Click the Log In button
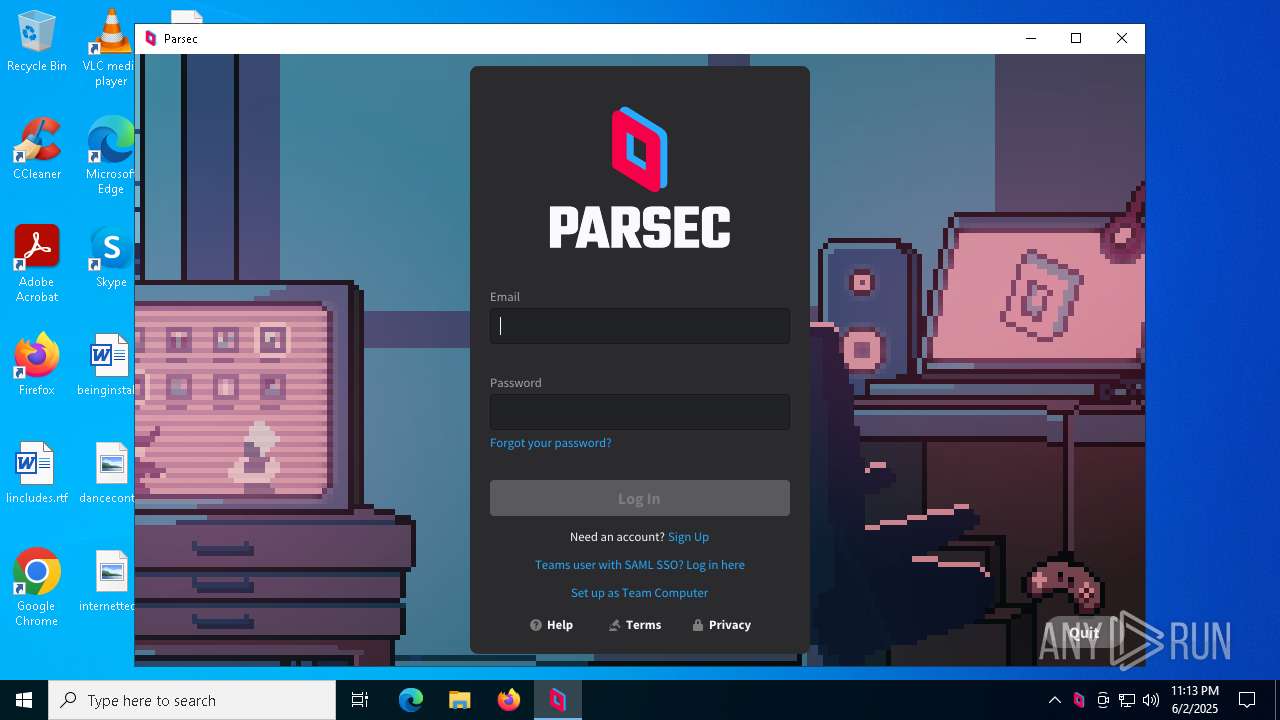The width and height of the screenshot is (1280, 720). [x=640, y=498]
